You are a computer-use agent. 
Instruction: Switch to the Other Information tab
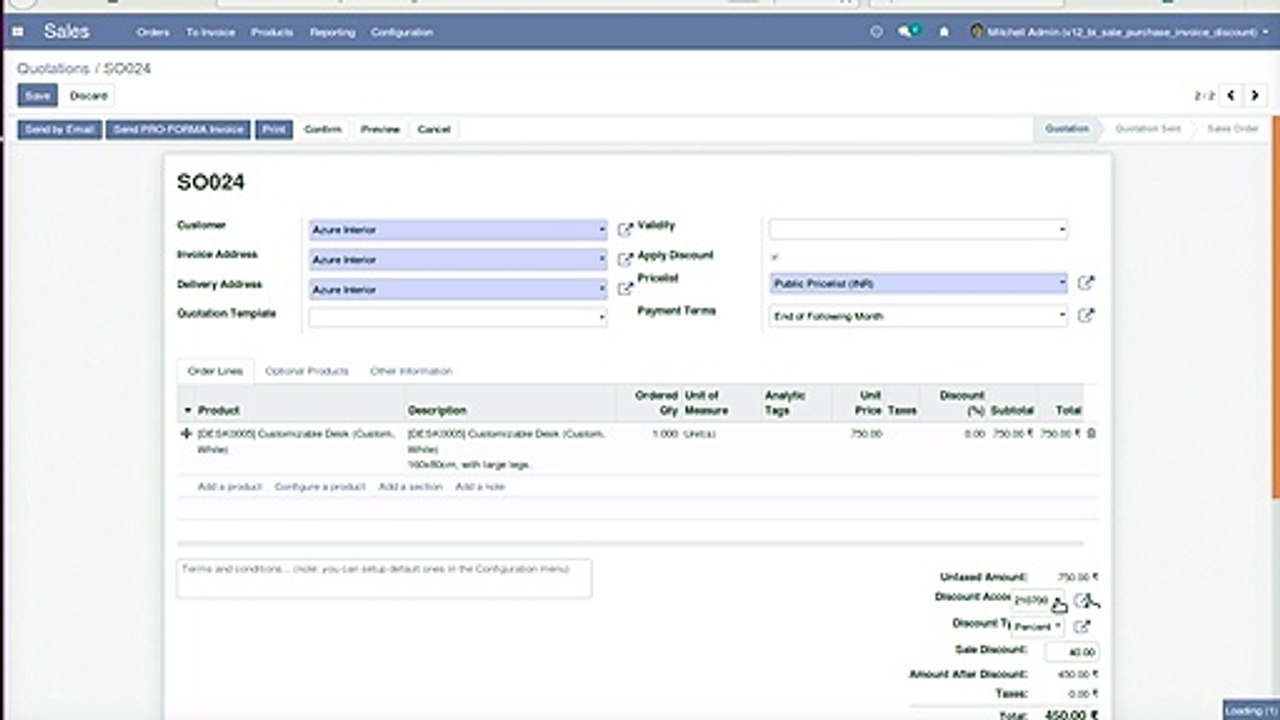411,371
